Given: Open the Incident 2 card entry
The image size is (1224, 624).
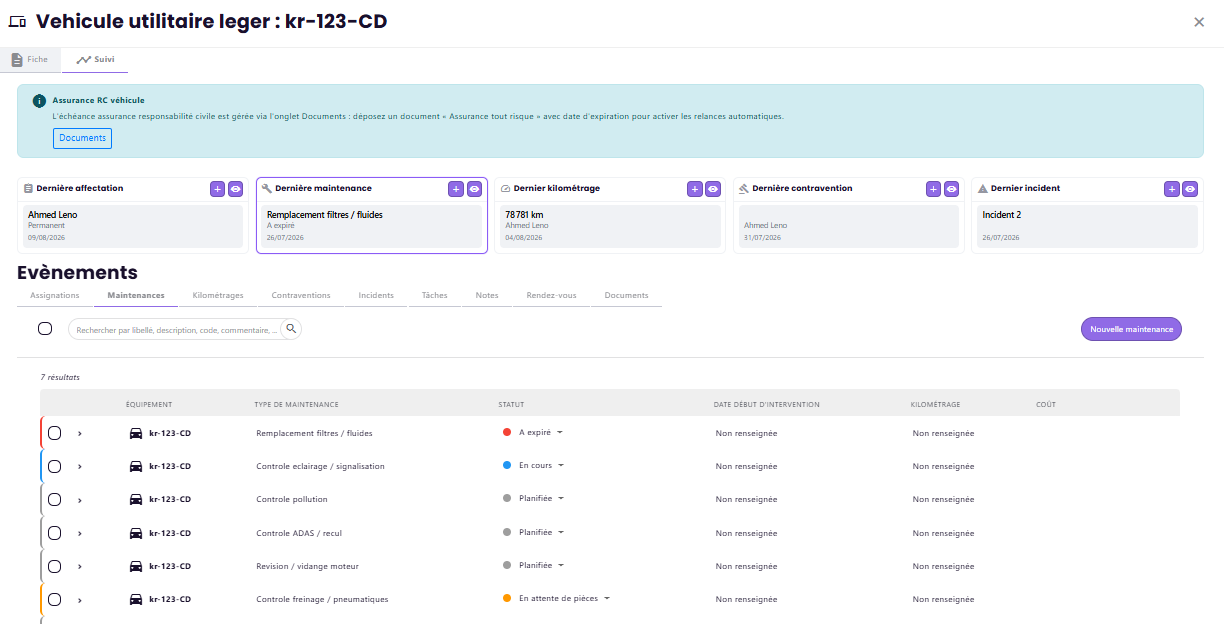Looking at the screenshot, I should pyautogui.click(x=1087, y=226).
